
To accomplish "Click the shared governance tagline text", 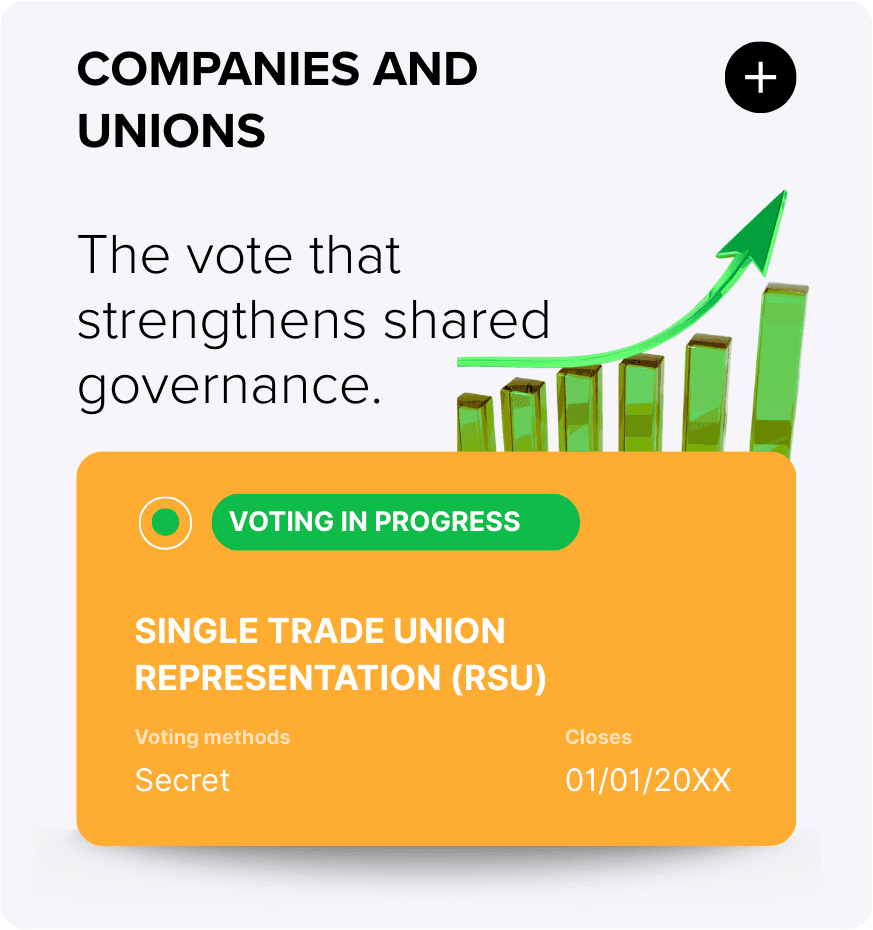I will (x=313, y=322).
